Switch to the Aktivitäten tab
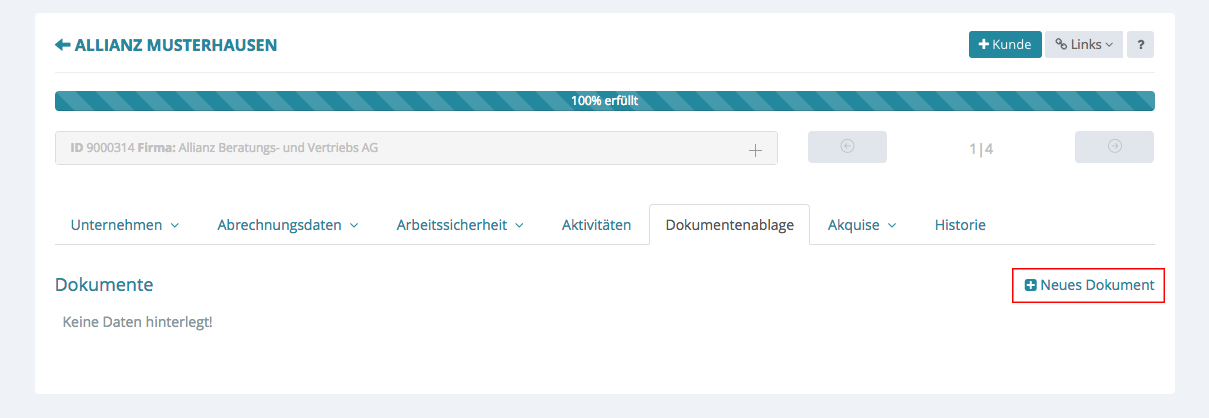This screenshot has width=1209, height=418. [x=596, y=225]
